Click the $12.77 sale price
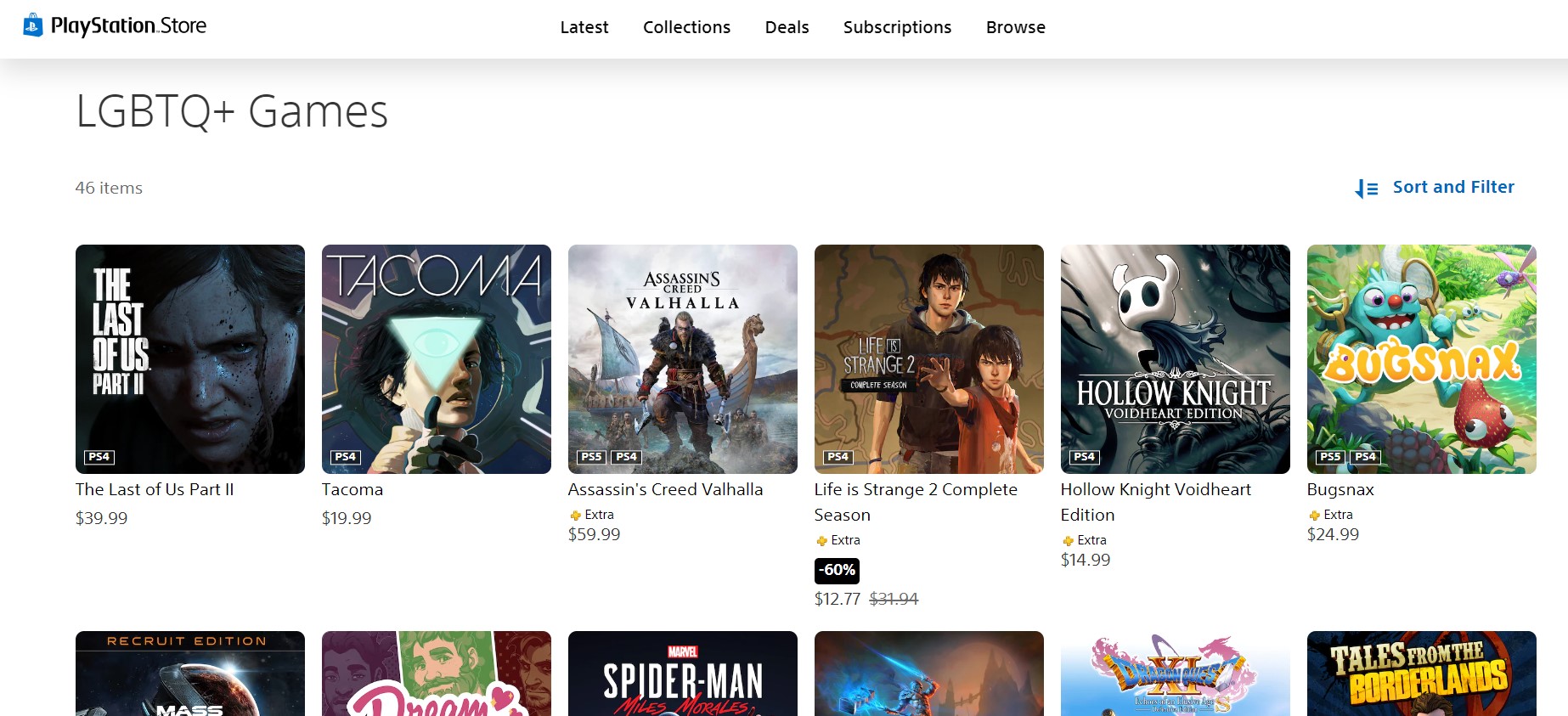The width and height of the screenshot is (1568, 716). [x=838, y=599]
